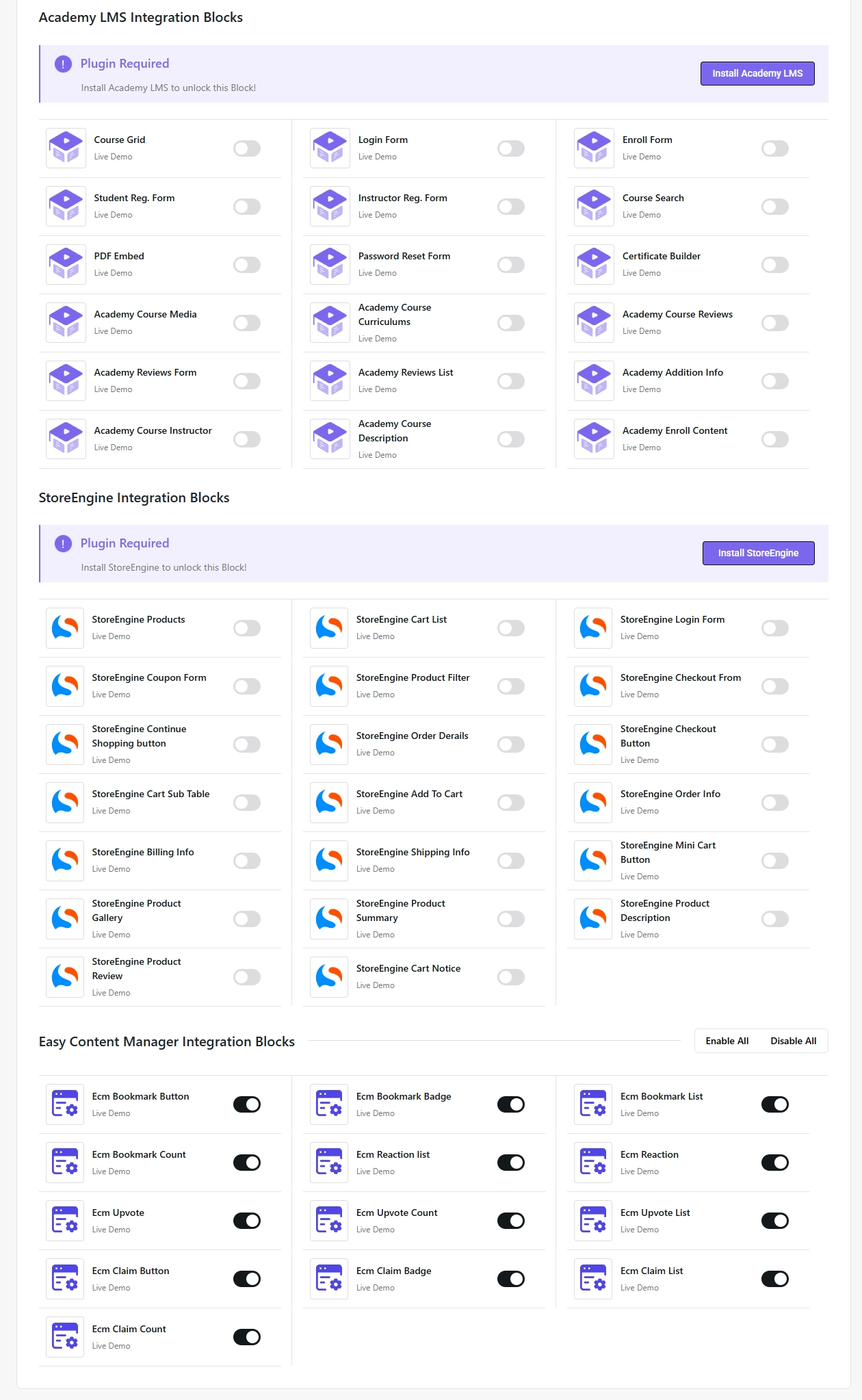Toggle the Course Grid block switch

tap(247, 148)
